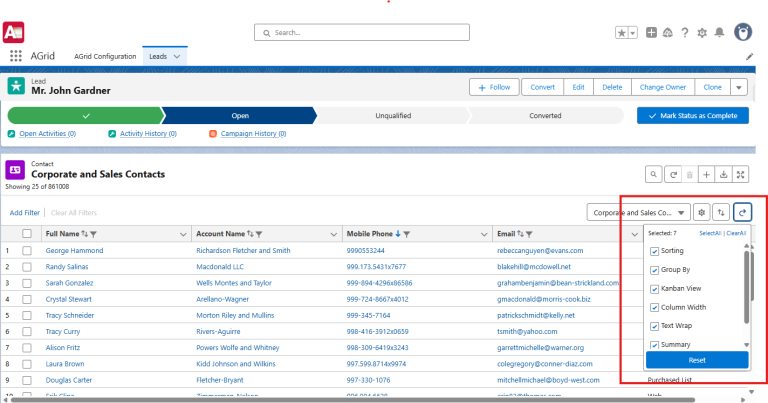Click the Mobile Phone descending sort arrow
768x403 pixels.
pyautogui.click(x=398, y=234)
